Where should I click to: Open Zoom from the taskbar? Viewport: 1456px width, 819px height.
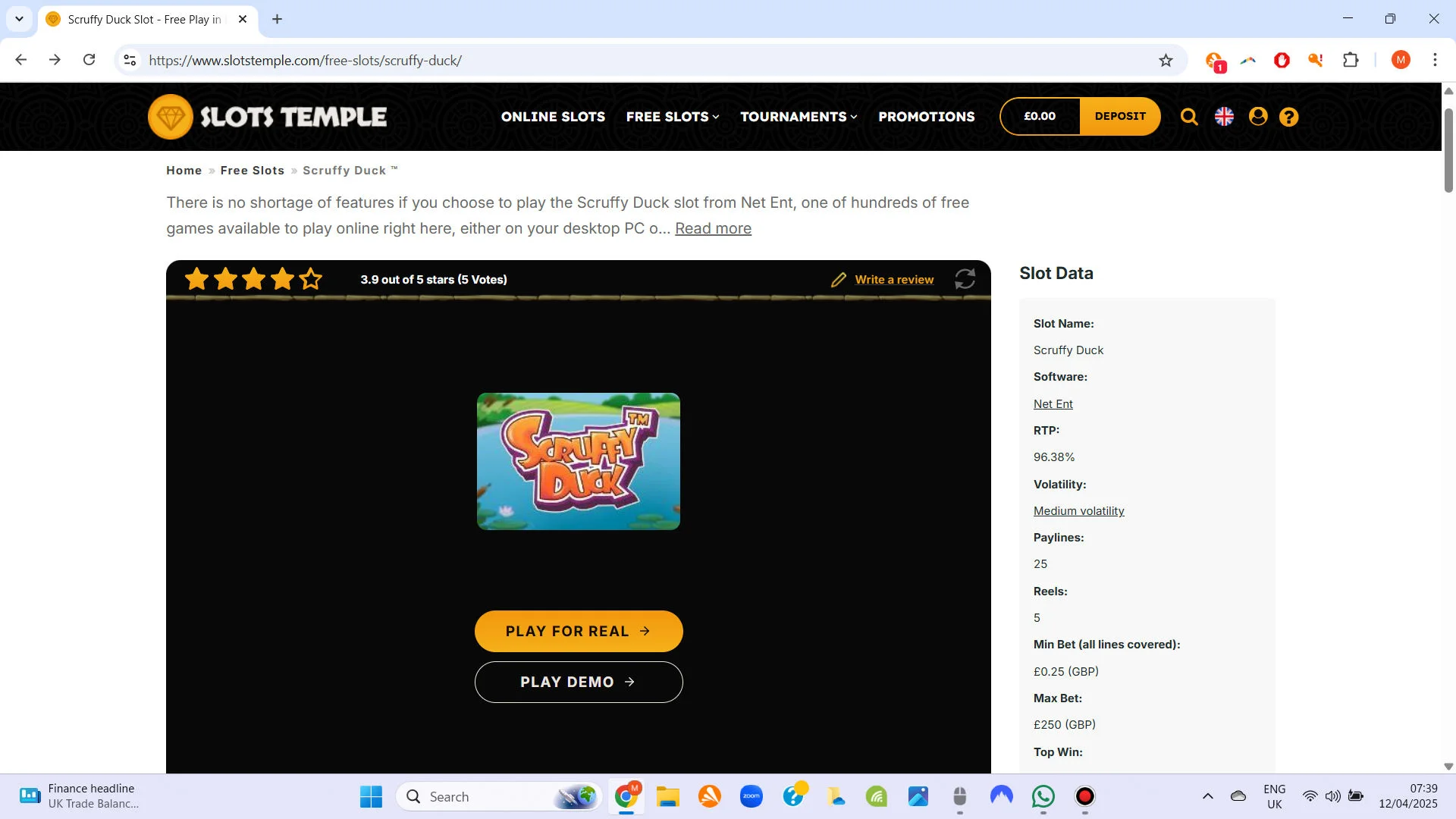point(751,796)
